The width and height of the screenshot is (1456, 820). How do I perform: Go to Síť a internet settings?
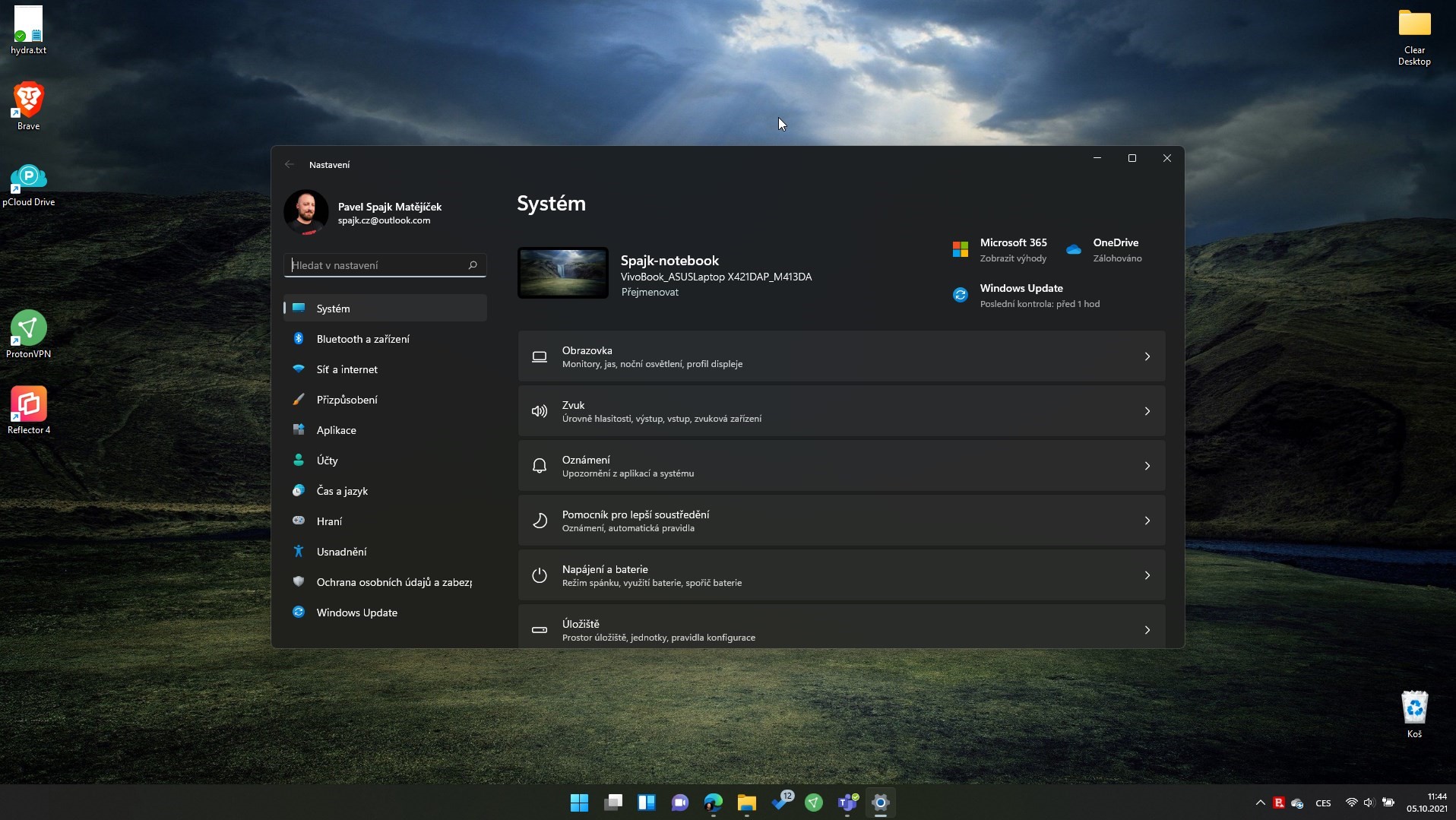click(385, 369)
